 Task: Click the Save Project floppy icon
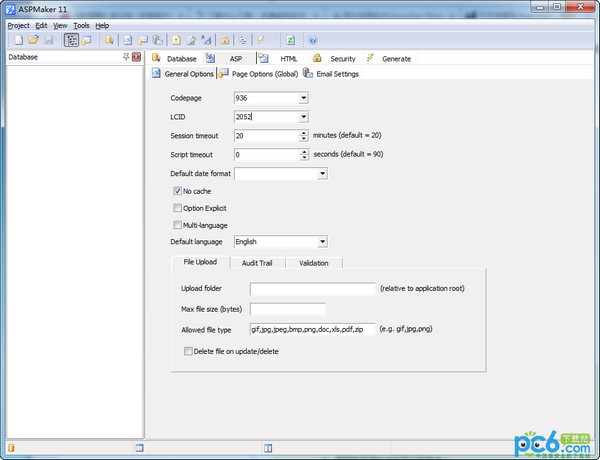(49, 40)
